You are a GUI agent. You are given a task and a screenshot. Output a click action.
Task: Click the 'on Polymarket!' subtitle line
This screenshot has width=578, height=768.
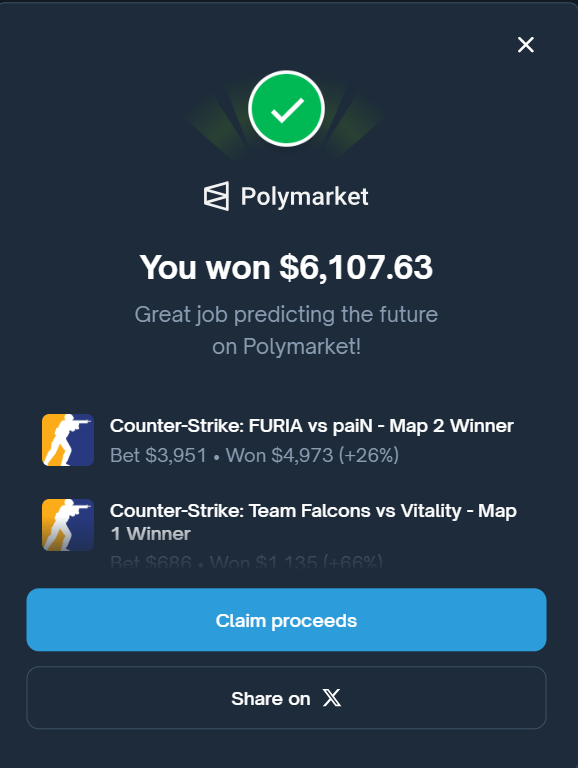point(287,347)
